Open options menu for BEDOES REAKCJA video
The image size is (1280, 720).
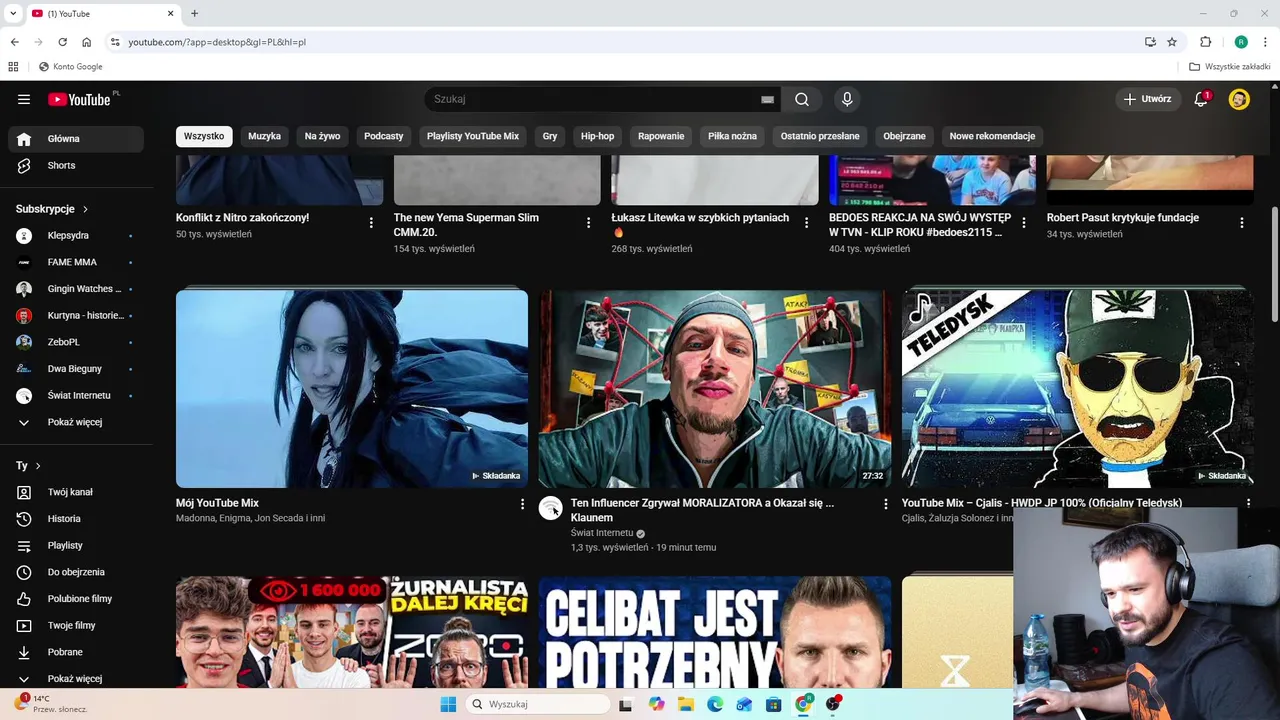click(x=1023, y=223)
